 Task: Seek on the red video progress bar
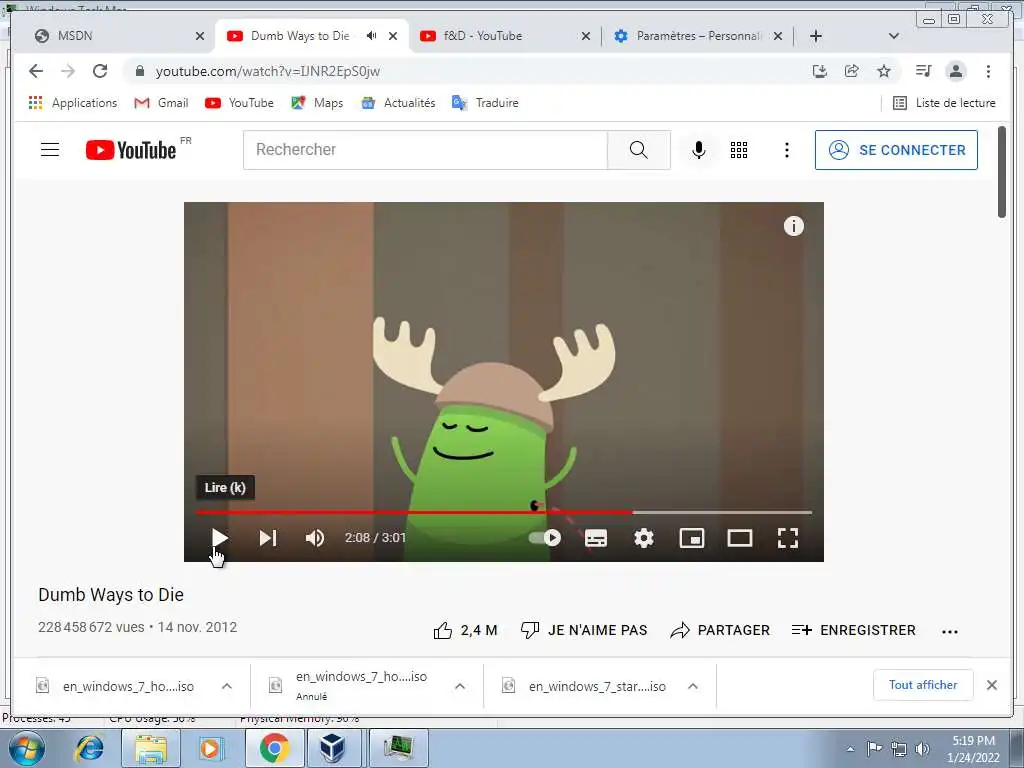click(x=414, y=513)
